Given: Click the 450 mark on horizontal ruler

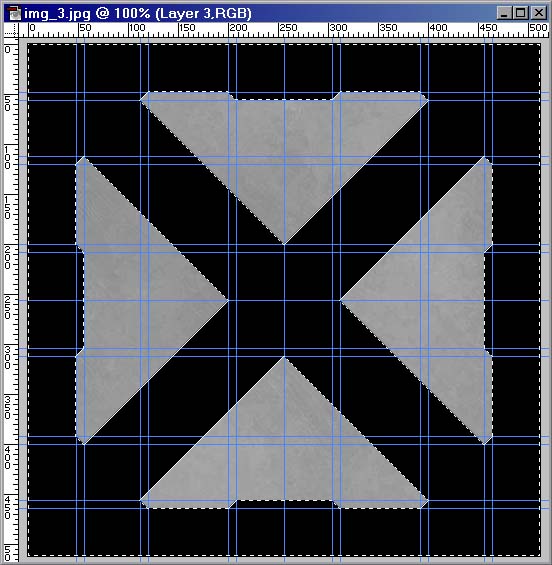Looking at the screenshot, I should coord(488,28).
